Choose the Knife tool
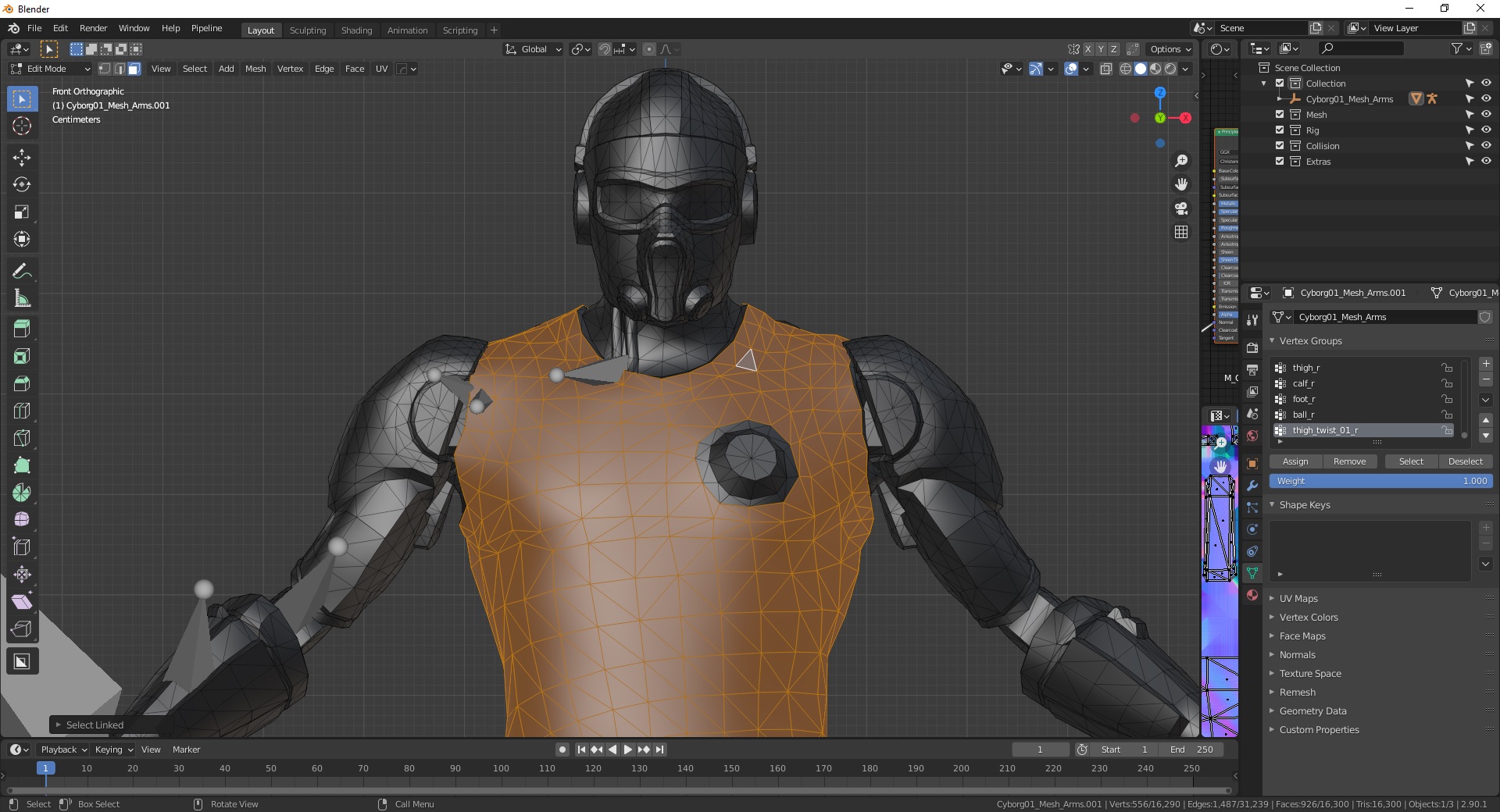This screenshot has height=812, width=1500. [x=22, y=438]
